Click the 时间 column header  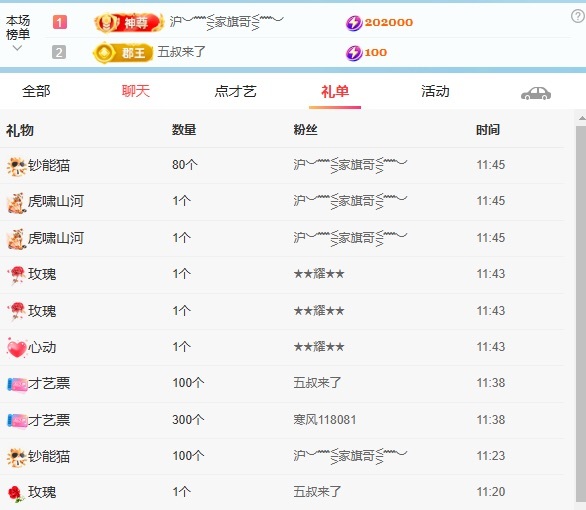[488, 130]
